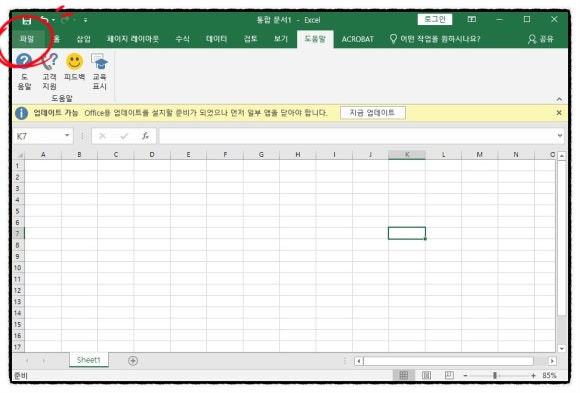Switch to the 페이지 레이아웃 tab
Viewport: 580px width, 393px height.
(x=133, y=39)
